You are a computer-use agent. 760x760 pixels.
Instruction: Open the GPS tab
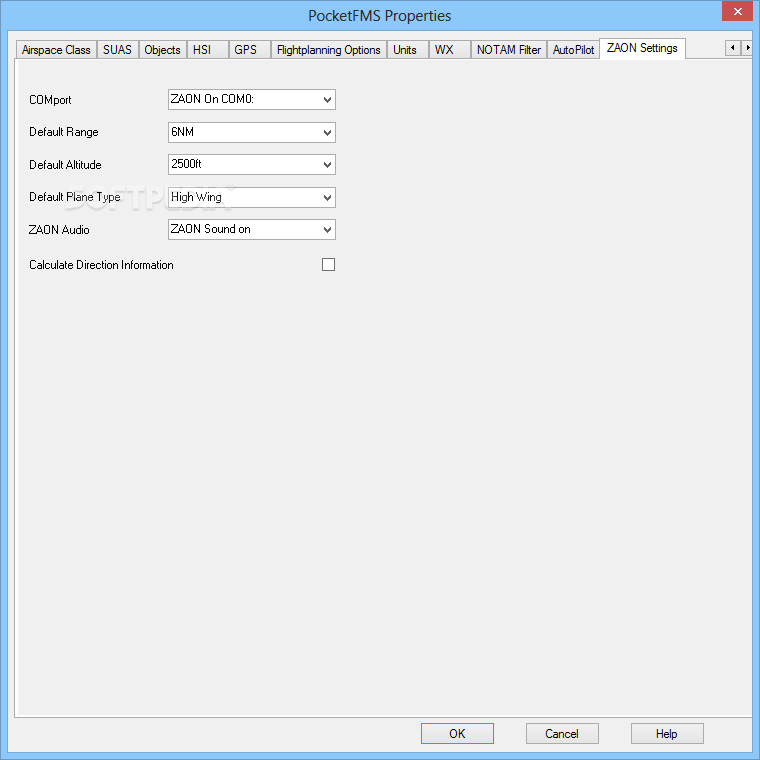point(249,50)
